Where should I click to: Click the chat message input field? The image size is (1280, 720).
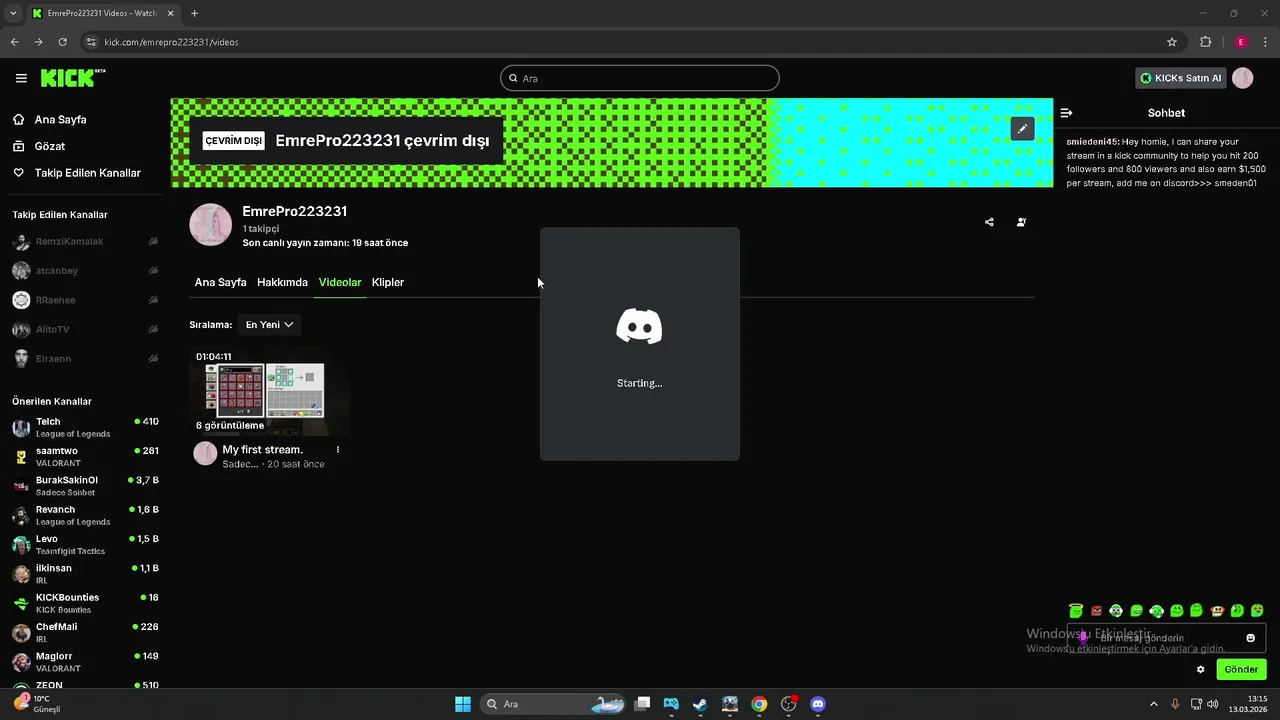1167,638
